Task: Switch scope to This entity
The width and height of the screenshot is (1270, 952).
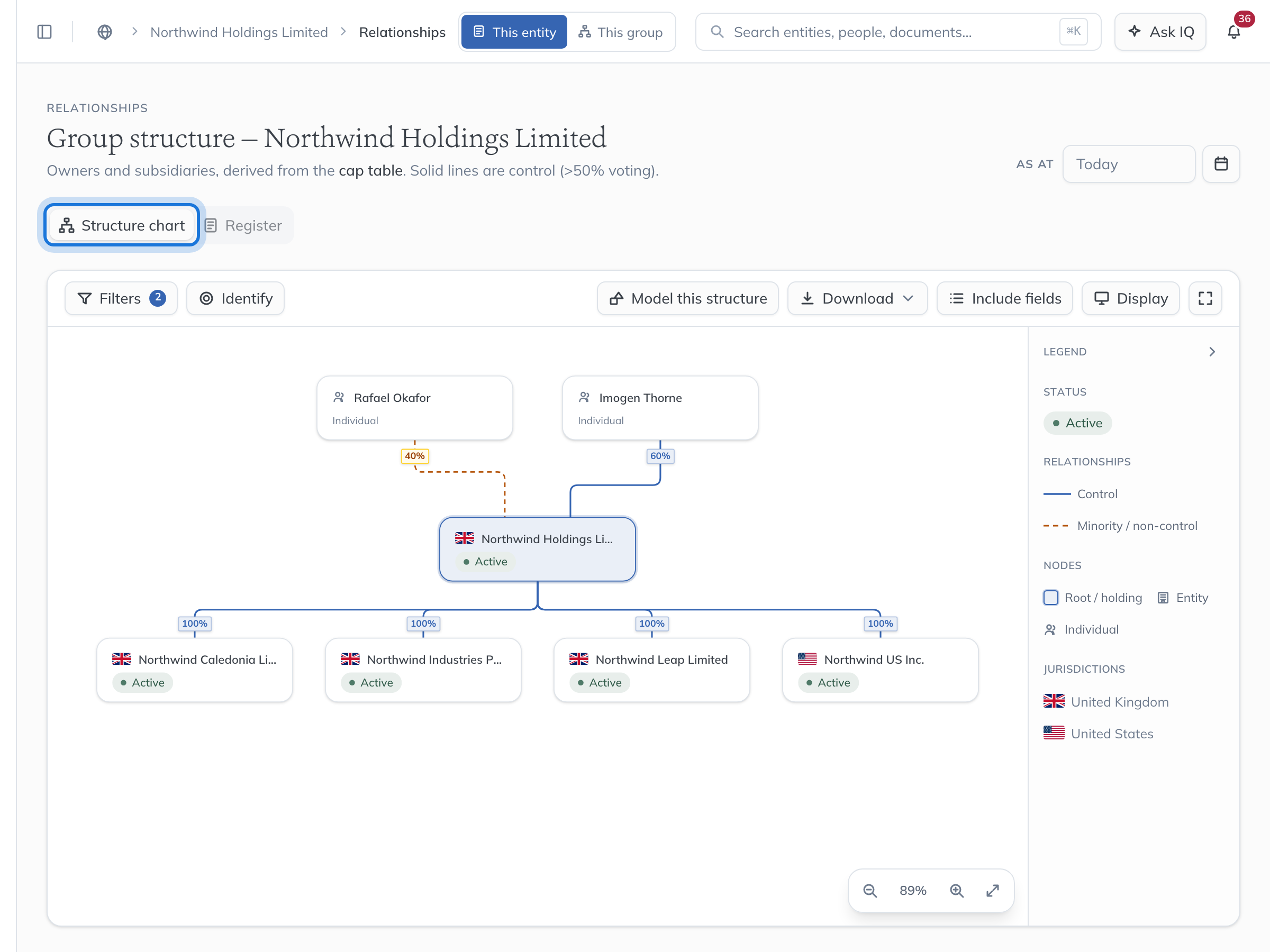Action: (x=514, y=32)
